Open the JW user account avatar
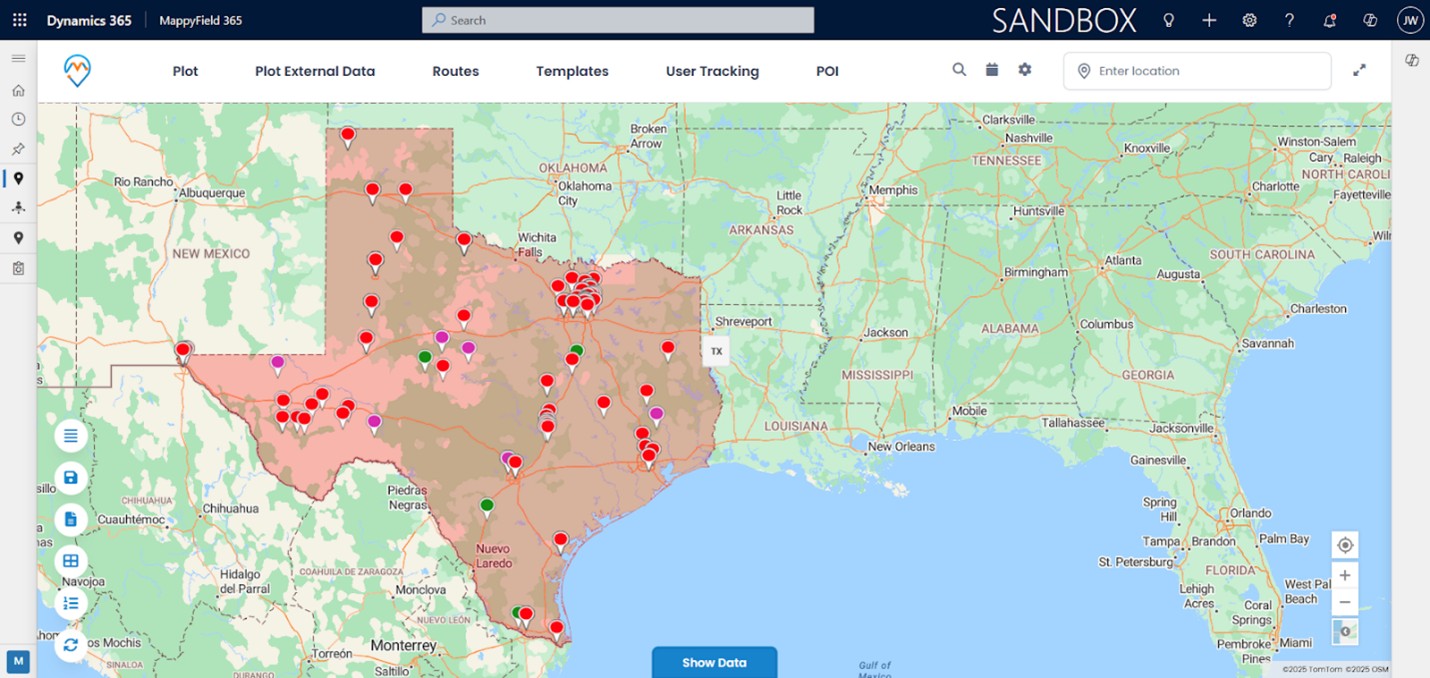Image resolution: width=1430 pixels, height=678 pixels. pos(1410,20)
